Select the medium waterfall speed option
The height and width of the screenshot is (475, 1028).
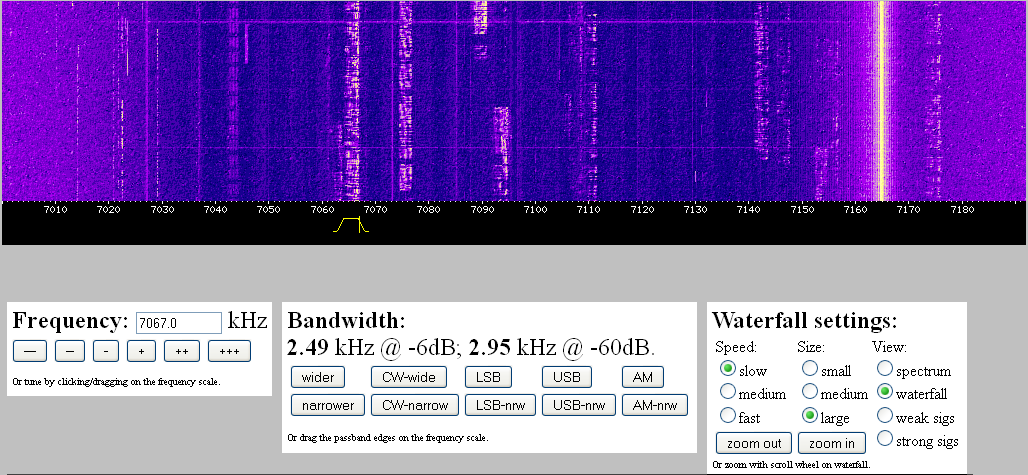pyautogui.click(x=727, y=392)
